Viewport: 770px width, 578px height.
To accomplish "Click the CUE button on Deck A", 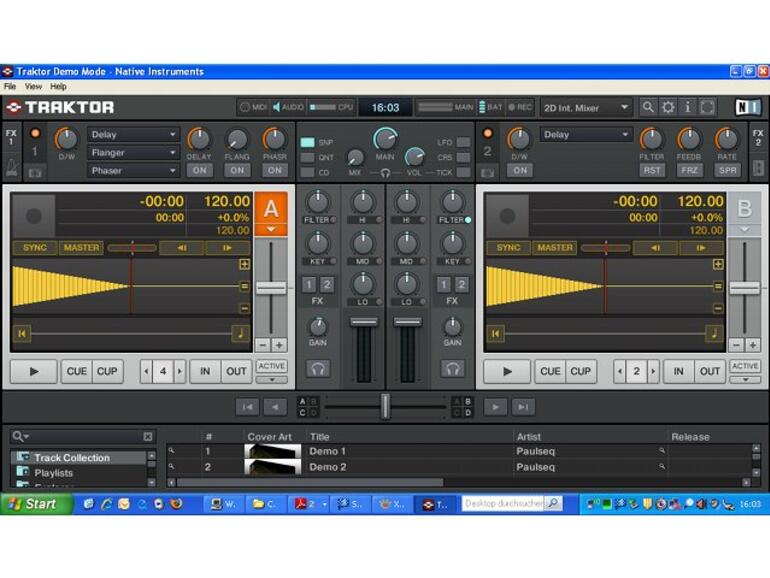I will tap(77, 371).
